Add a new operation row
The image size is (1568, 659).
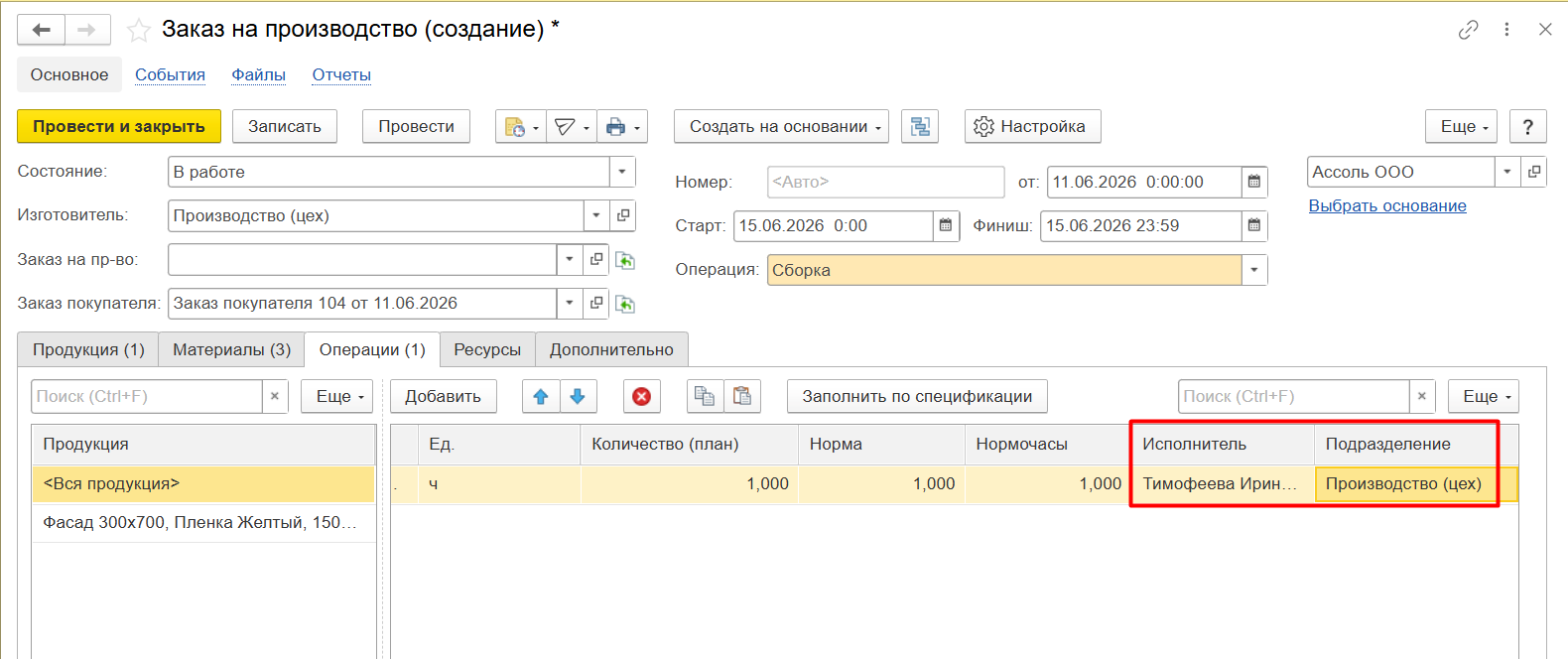click(x=443, y=396)
